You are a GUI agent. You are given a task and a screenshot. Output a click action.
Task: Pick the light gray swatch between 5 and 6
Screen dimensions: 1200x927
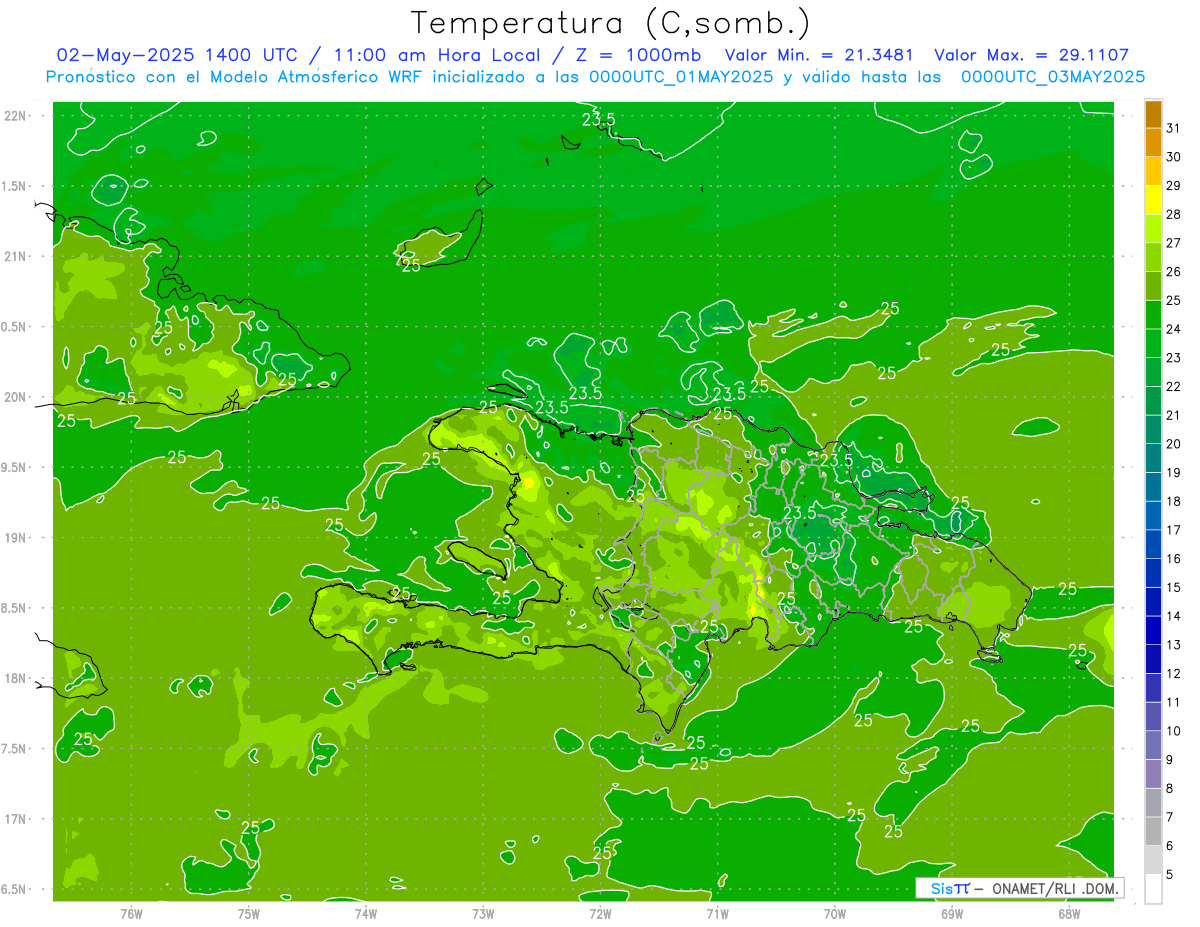[1153, 860]
